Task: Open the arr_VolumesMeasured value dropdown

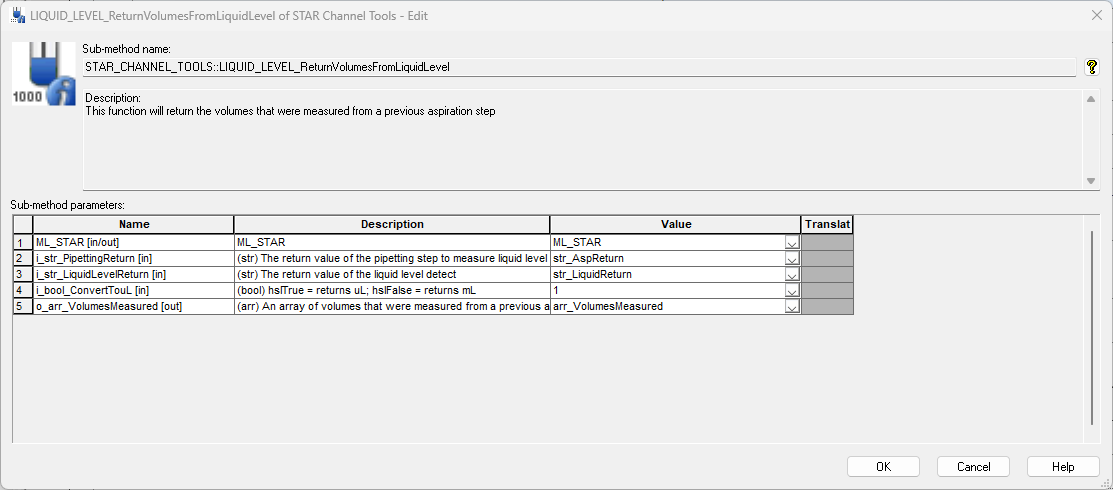Action: pos(791,306)
